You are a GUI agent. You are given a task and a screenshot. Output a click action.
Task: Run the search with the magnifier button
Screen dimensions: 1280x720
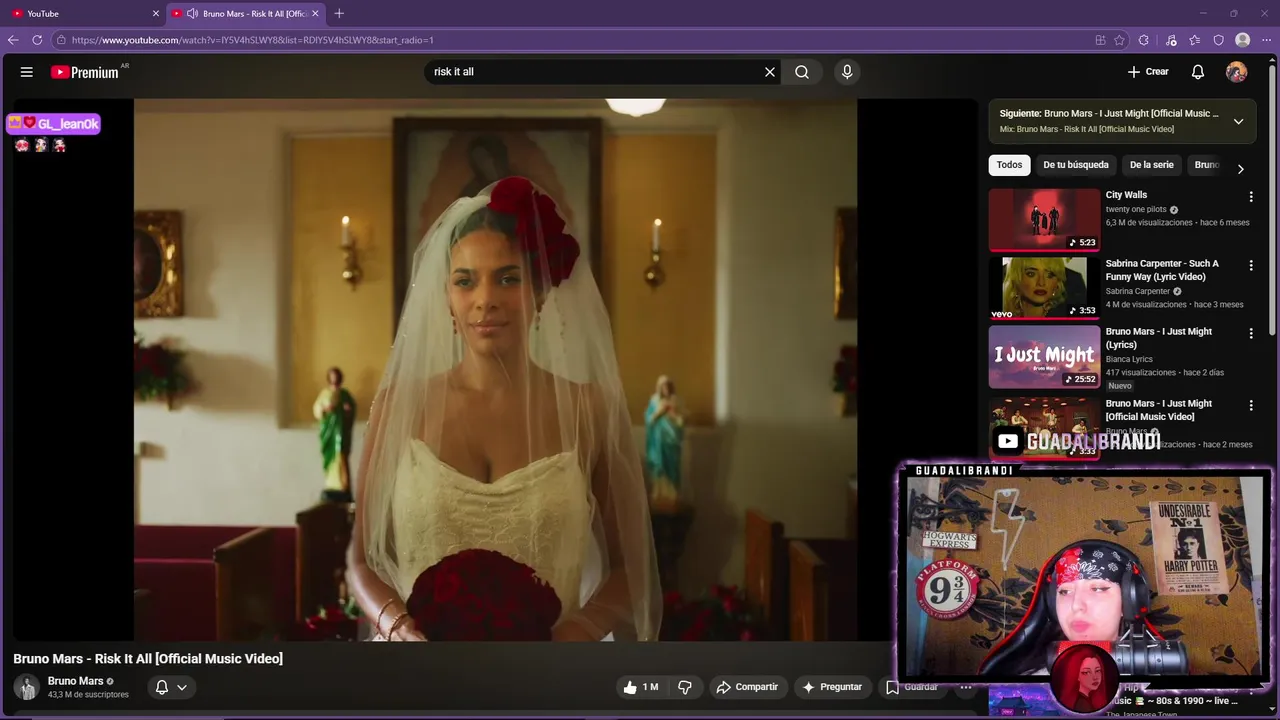[802, 72]
